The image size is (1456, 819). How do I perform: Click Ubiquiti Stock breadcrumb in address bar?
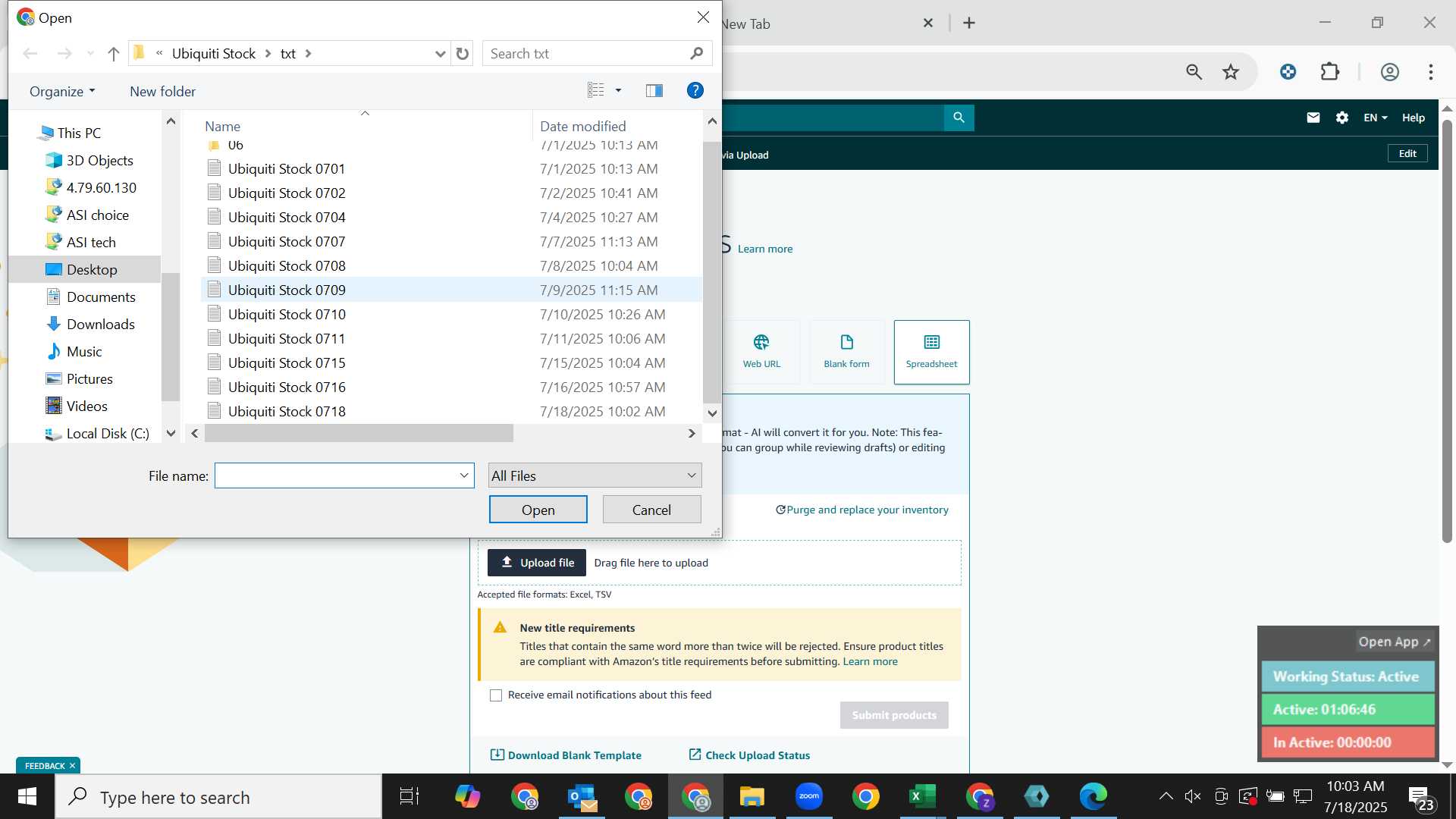[x=213, y=54]
